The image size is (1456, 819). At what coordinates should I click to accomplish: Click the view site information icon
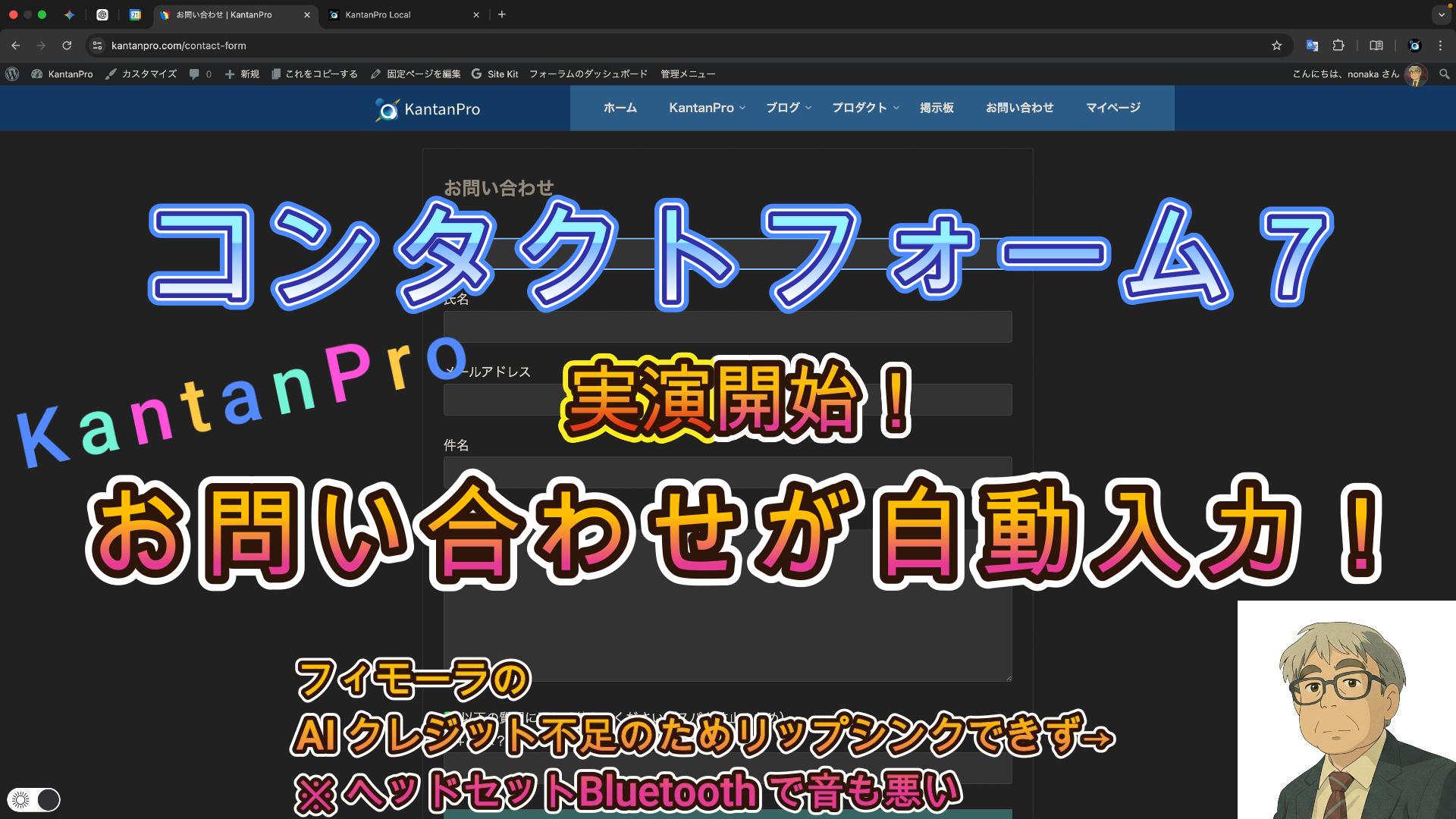[x=96, y=45]
